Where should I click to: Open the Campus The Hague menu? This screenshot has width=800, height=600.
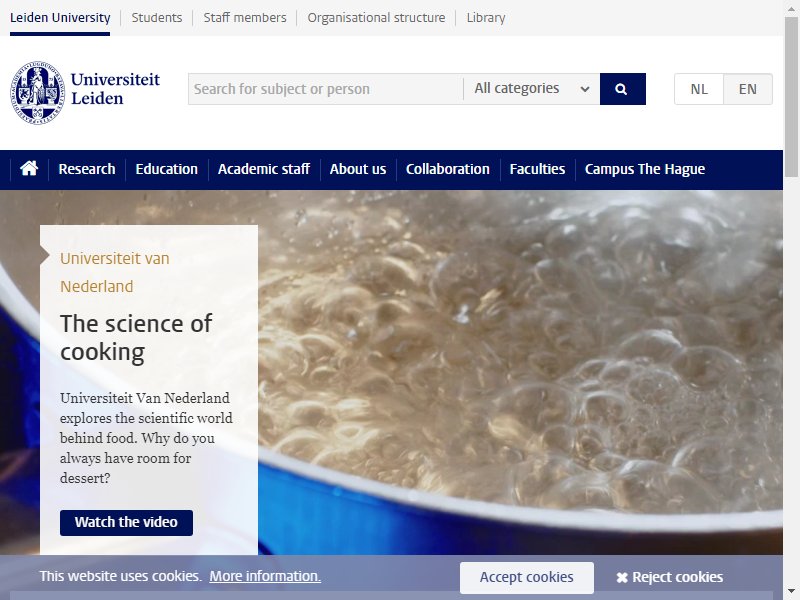(x=645, y=169)
